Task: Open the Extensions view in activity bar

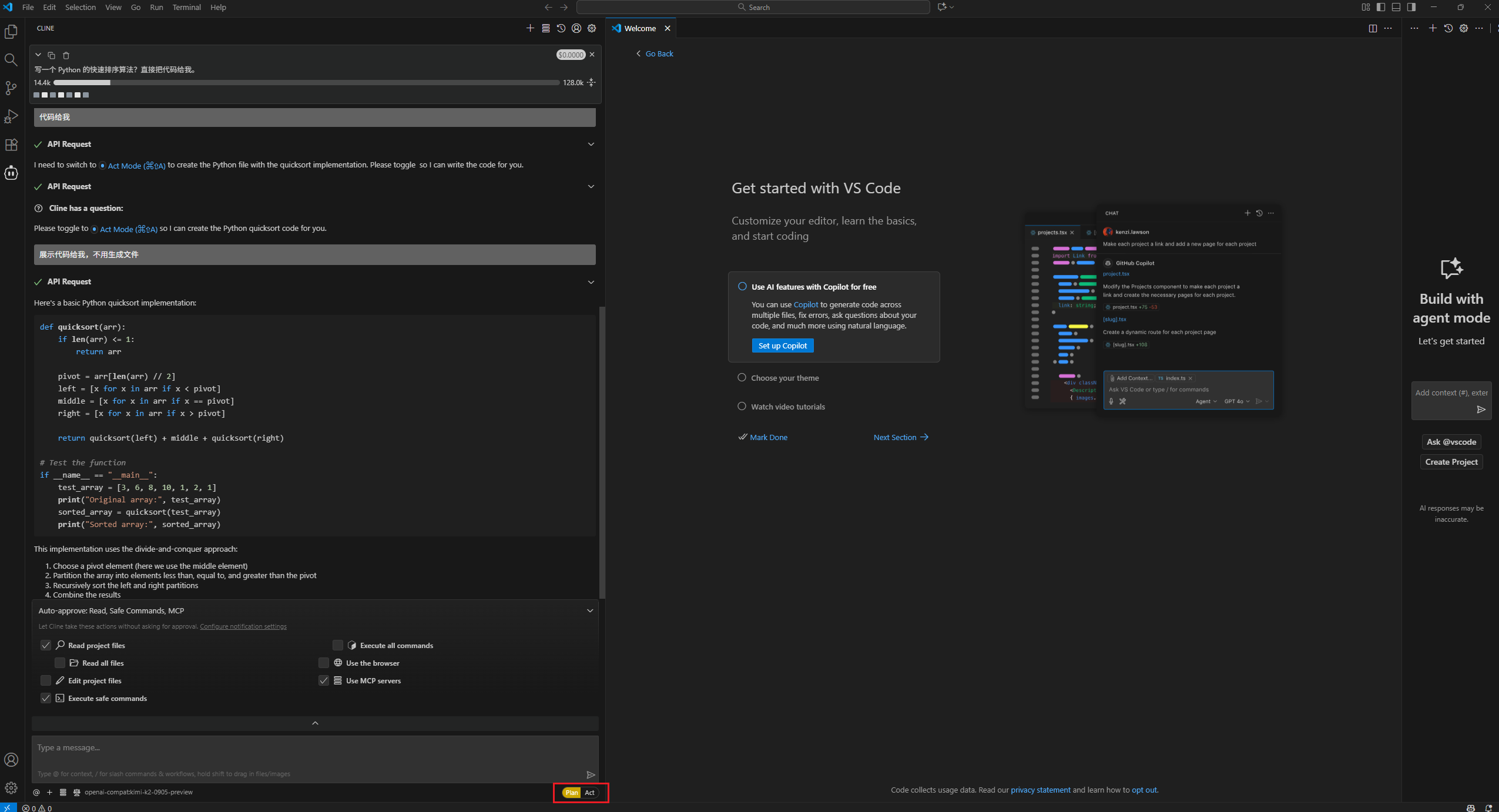Action: pos(11,145)
